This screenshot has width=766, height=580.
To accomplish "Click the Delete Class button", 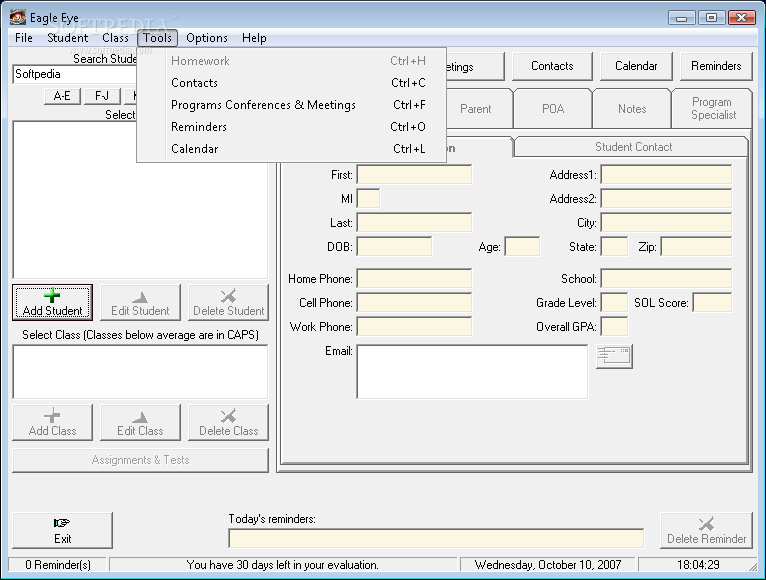I will tap(229, 423).
